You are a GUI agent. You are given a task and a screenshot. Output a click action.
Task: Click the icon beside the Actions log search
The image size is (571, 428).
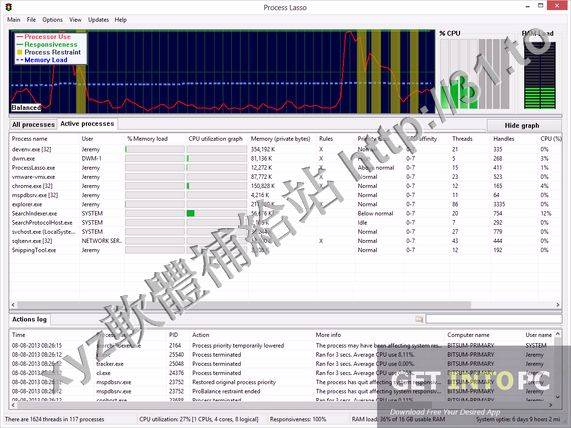click(x=419, y=319)
